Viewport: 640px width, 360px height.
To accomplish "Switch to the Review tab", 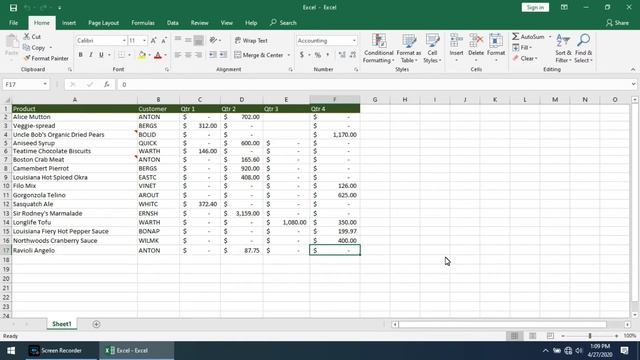I will point(199,23).
